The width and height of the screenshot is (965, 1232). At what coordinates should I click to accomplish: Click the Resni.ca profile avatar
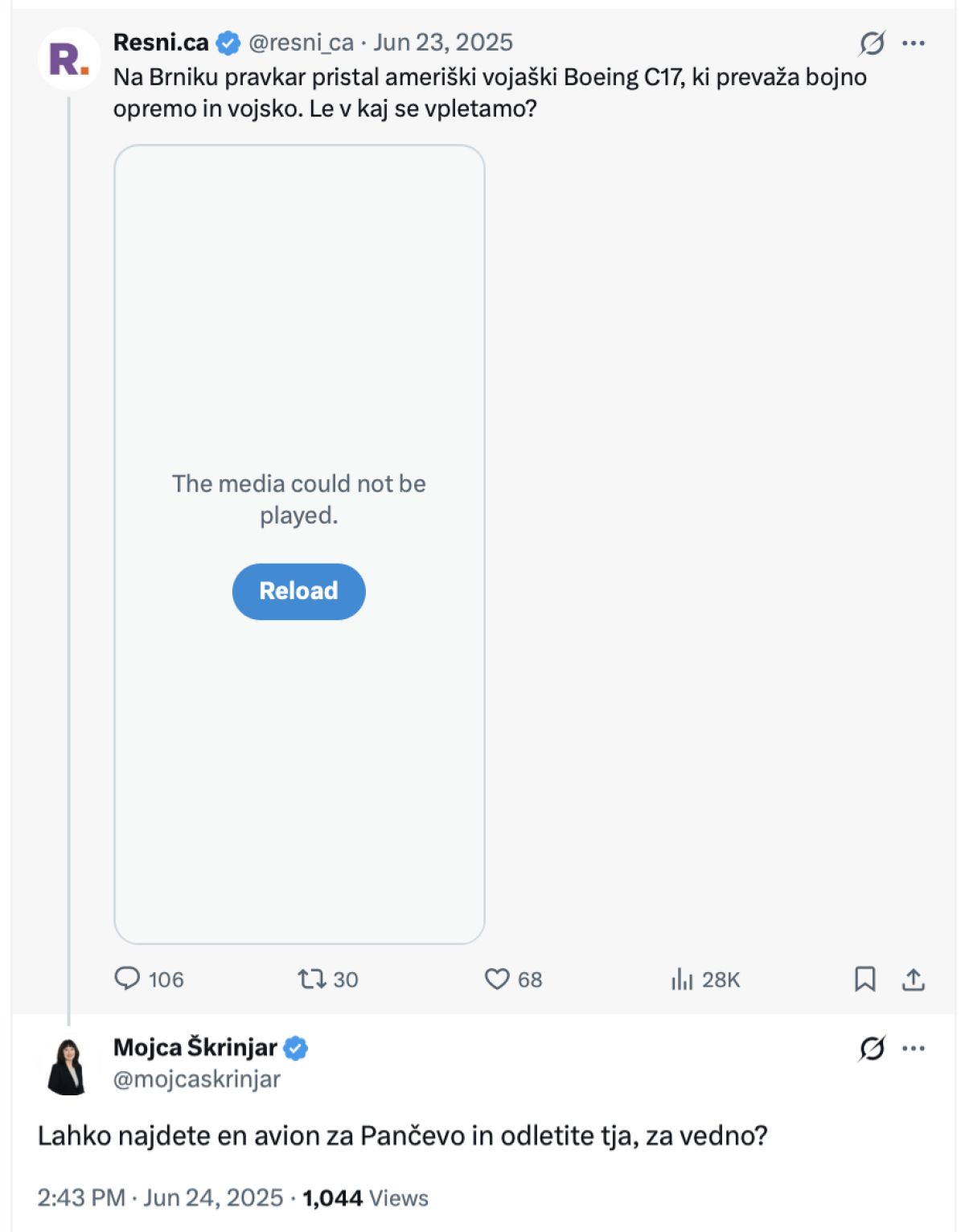pos(68,60)
